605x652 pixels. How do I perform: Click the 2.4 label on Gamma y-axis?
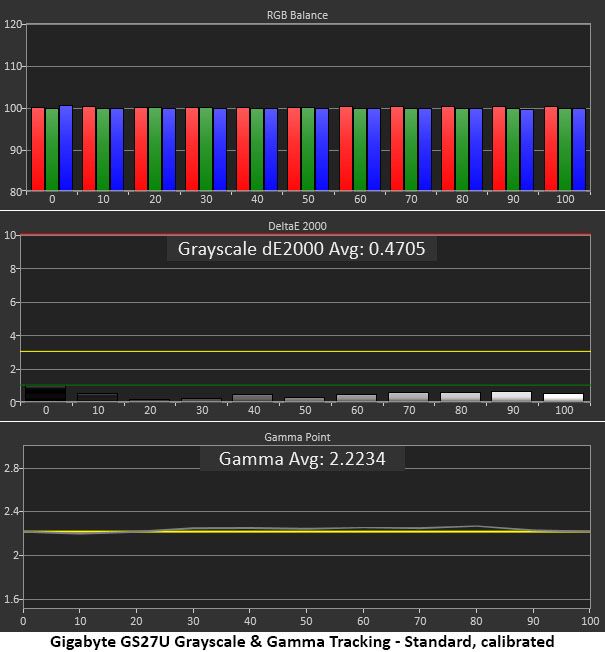coord(11,512)
